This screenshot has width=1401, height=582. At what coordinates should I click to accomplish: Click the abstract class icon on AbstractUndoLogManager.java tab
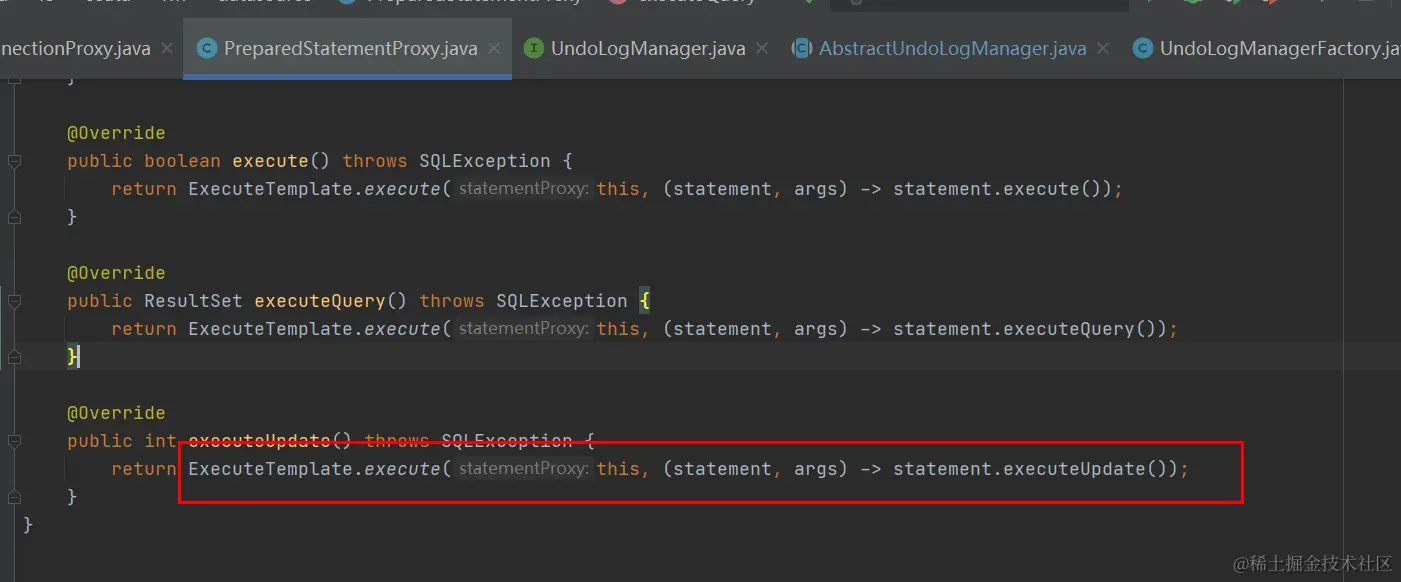(802, 48)
